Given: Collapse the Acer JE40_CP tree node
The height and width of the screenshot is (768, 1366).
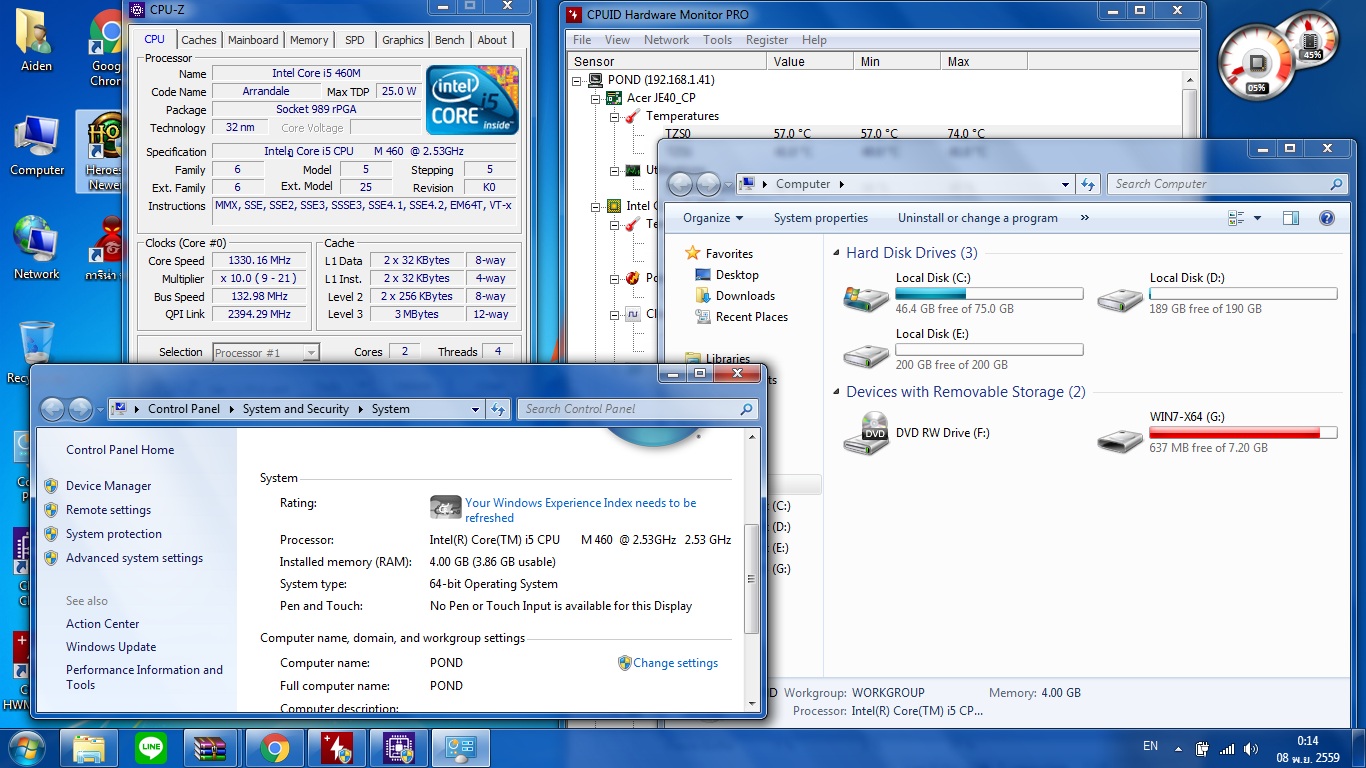Looking at the screenshot, I should [596, 98].
